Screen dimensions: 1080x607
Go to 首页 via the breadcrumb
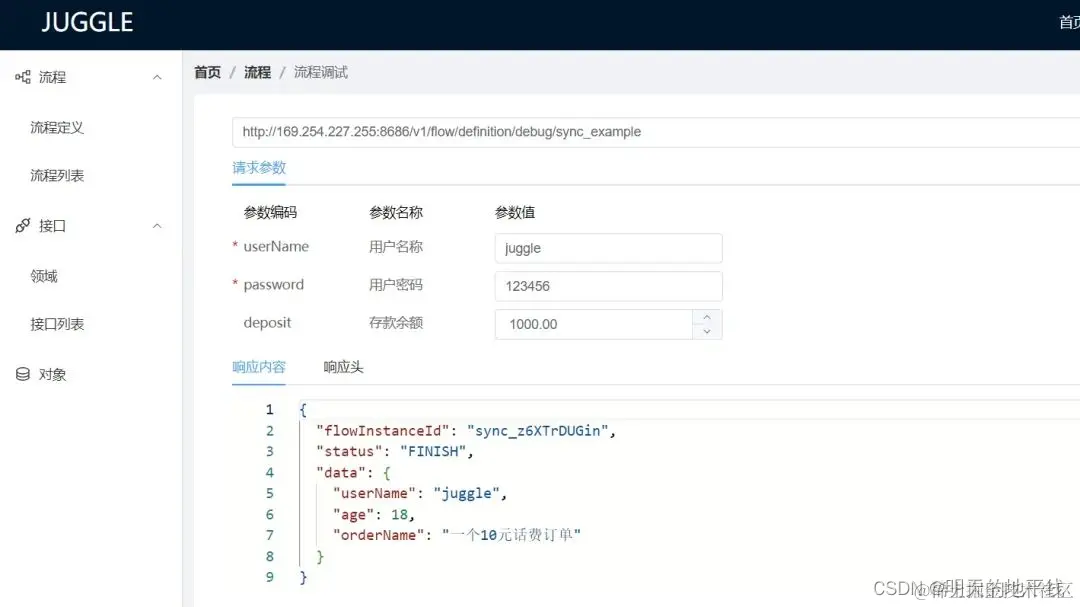coord(207,72)
